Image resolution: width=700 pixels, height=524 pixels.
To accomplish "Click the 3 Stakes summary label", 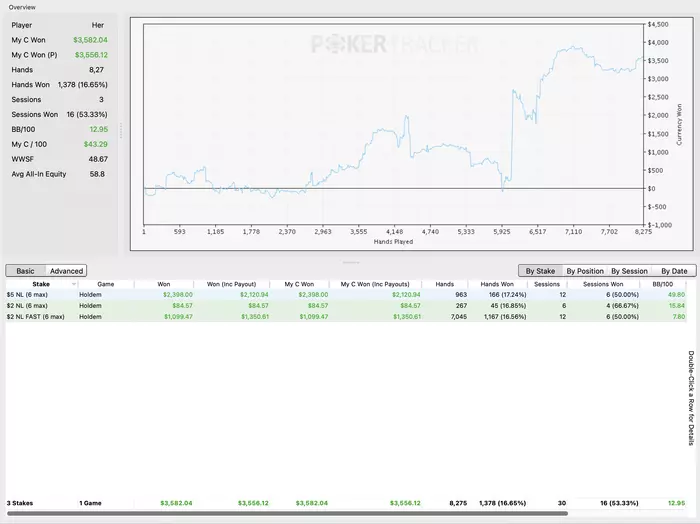I will pos(20,503).
